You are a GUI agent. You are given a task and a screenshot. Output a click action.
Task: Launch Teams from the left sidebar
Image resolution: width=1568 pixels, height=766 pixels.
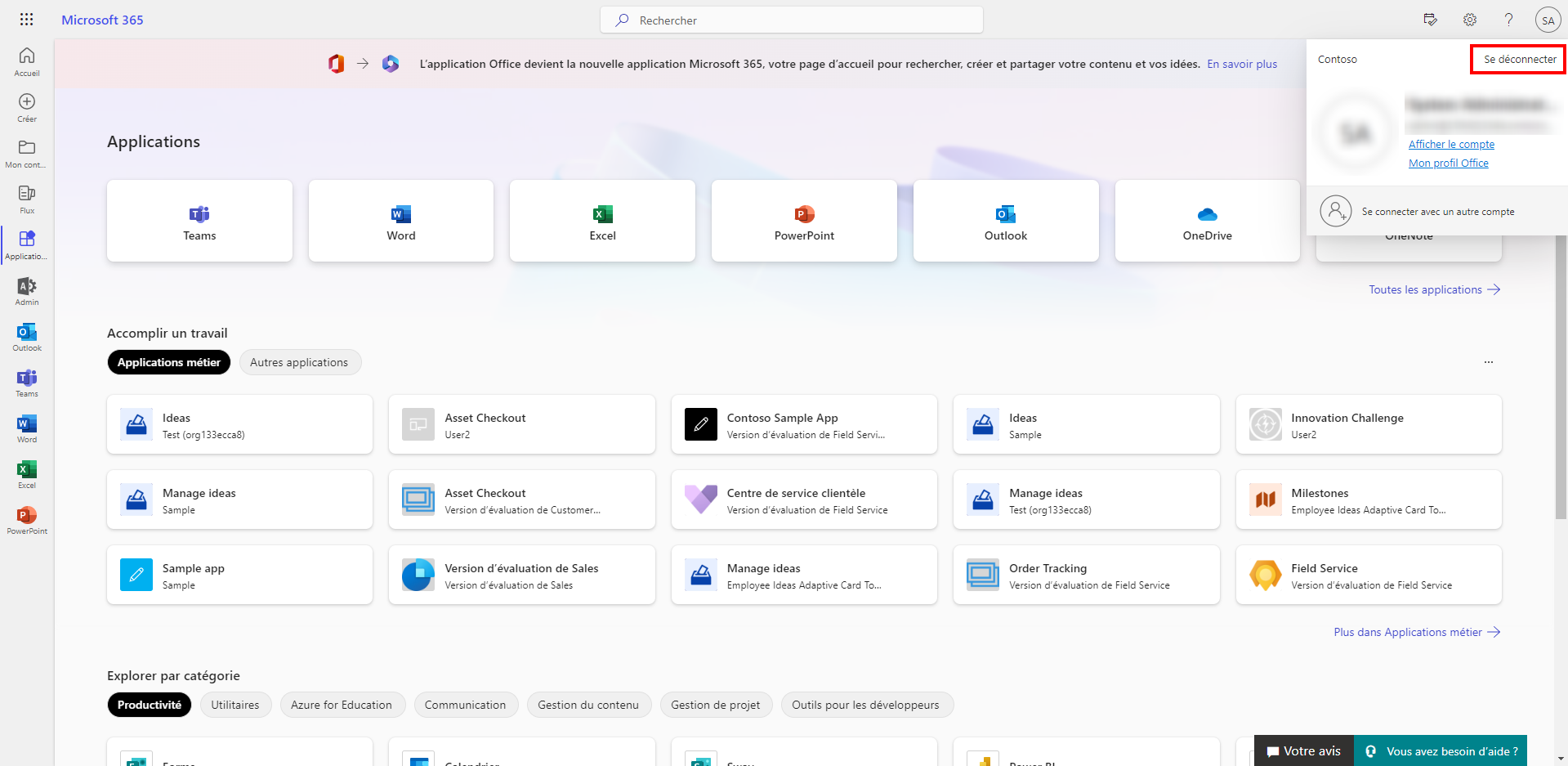[x=27, y=383]
